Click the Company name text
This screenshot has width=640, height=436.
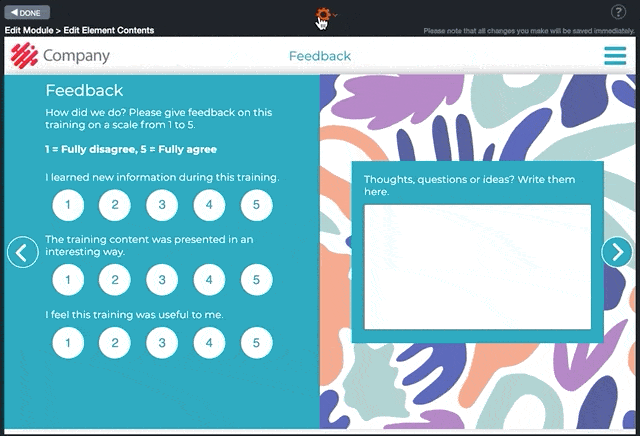(x=76, y=56)
